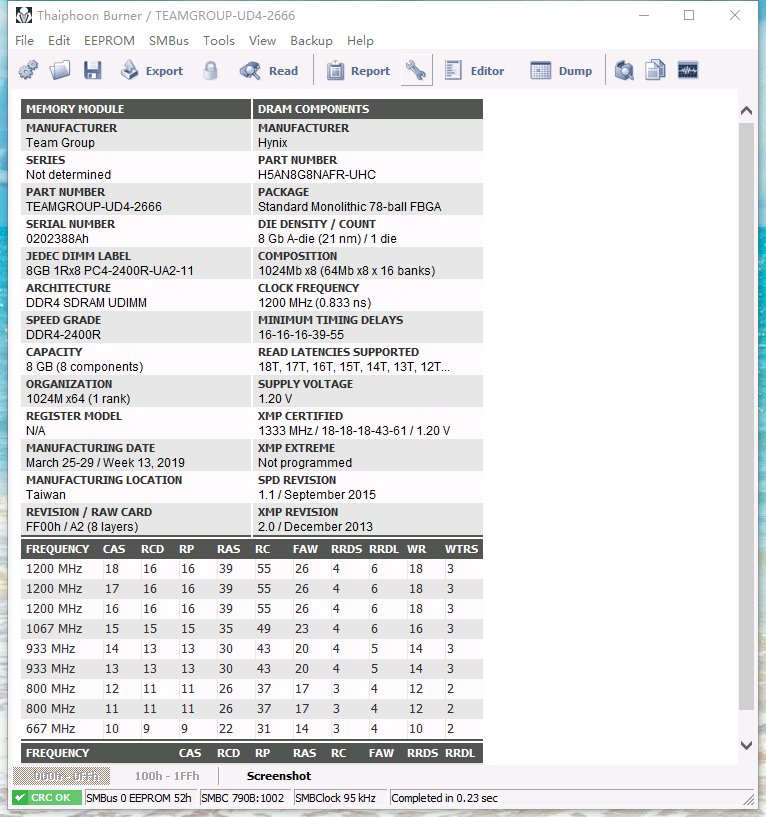Open a file with the folder icon

click(x=60, y=71)
